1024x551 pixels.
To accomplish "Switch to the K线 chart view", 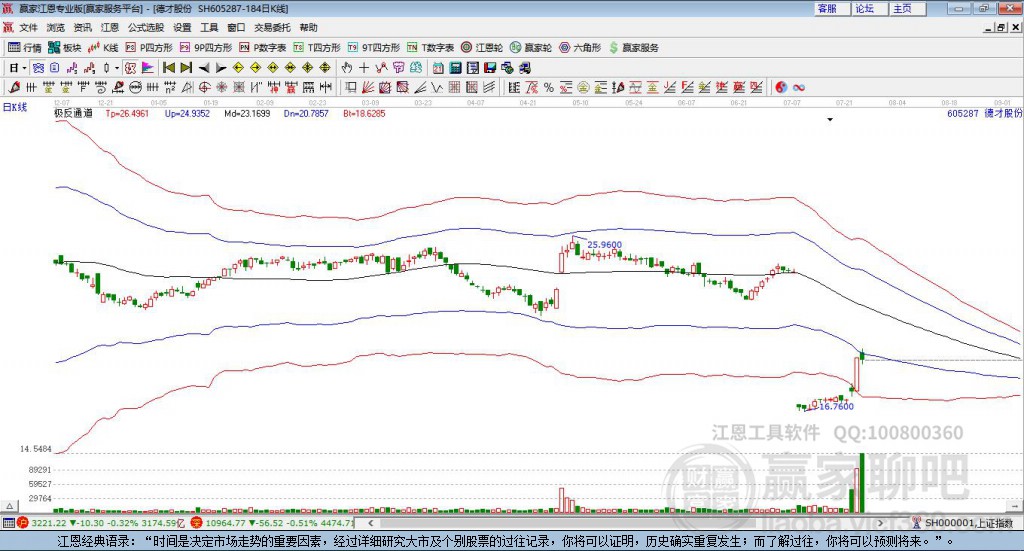I will (103, 48).
